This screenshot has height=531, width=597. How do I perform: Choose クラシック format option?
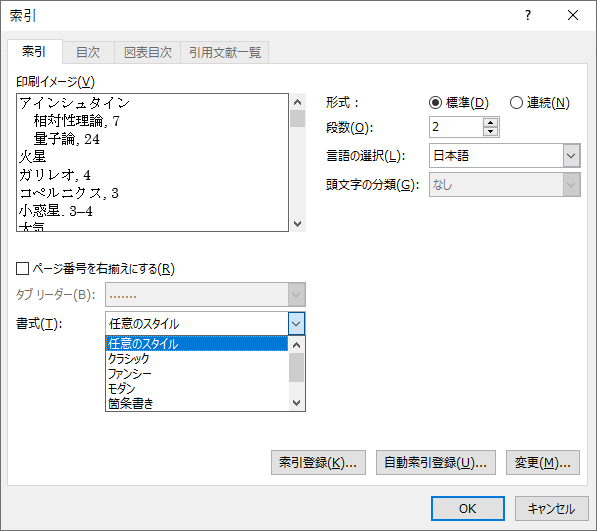(x=197, y=359)
